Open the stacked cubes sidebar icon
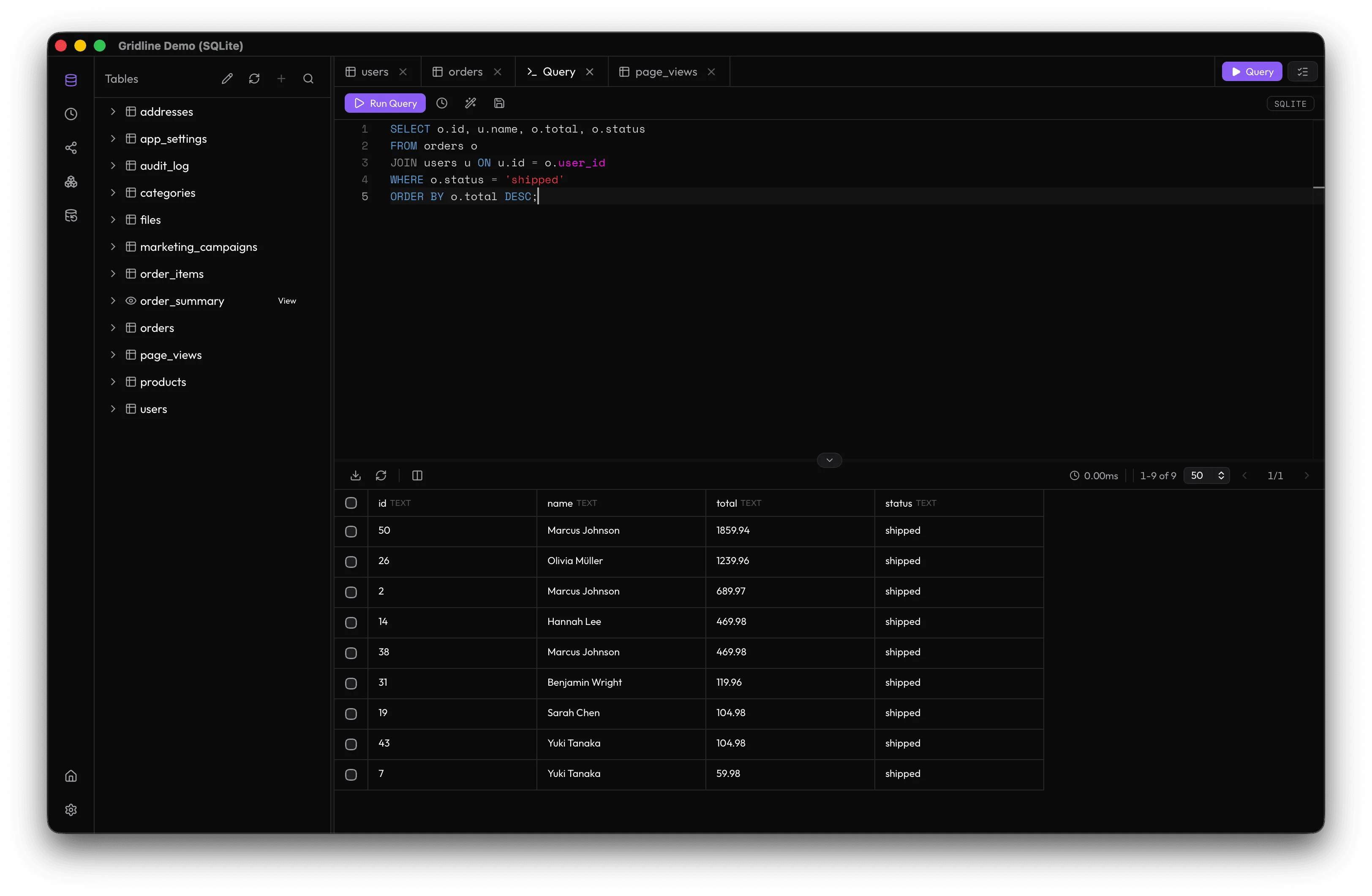The image size is (1372, 896). [71, 182]
